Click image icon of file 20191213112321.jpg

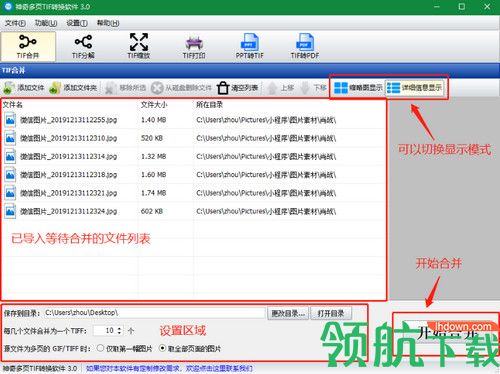(10, 193)
